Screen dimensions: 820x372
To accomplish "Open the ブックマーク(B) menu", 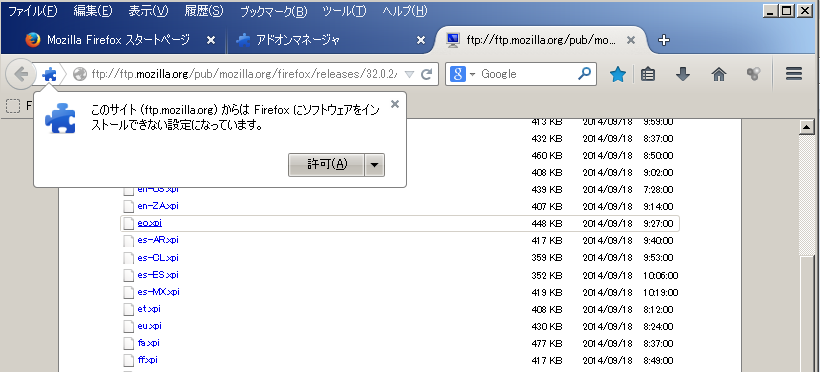I will [x=273, y=11].
